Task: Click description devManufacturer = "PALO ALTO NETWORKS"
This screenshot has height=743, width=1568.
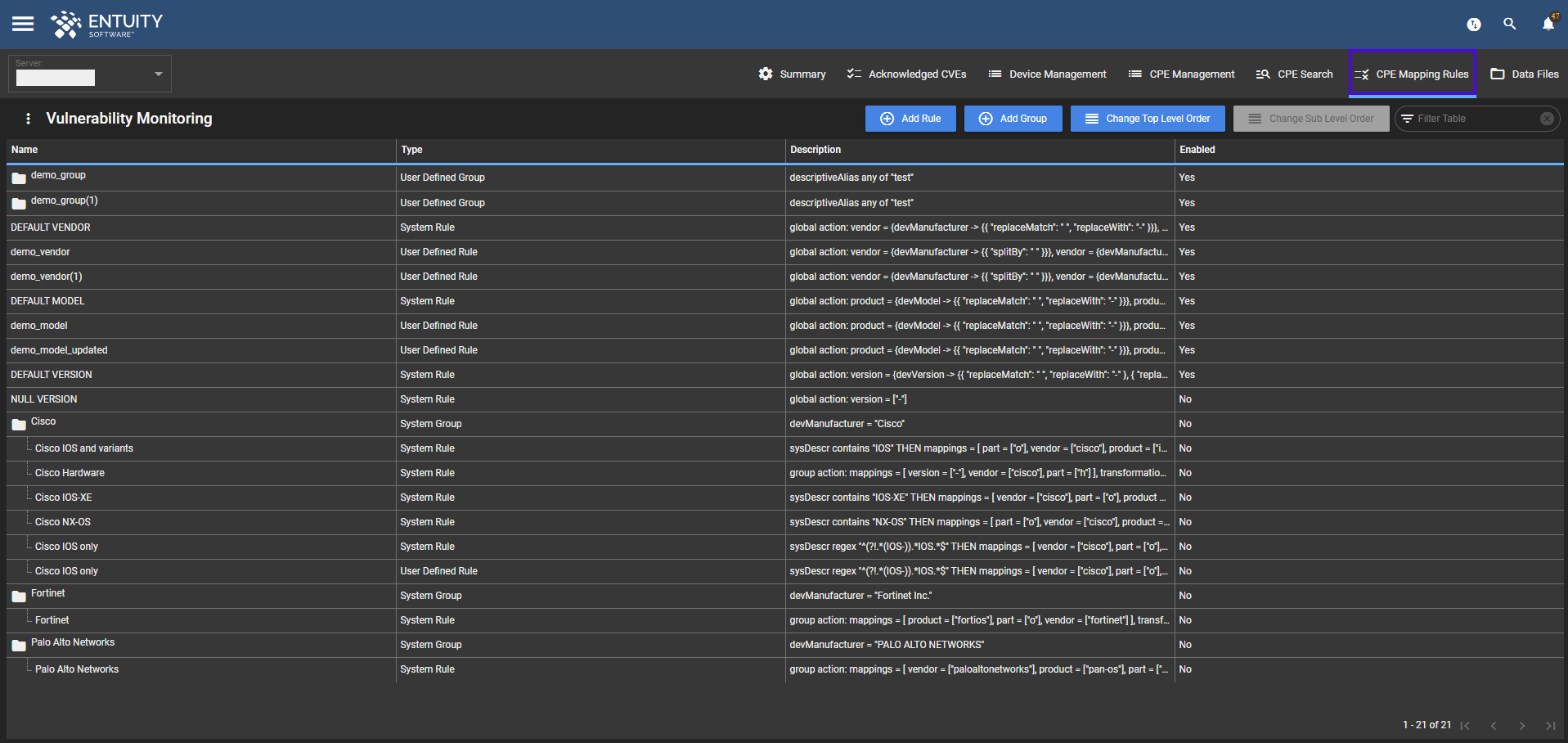Action: tap(887, 645)
